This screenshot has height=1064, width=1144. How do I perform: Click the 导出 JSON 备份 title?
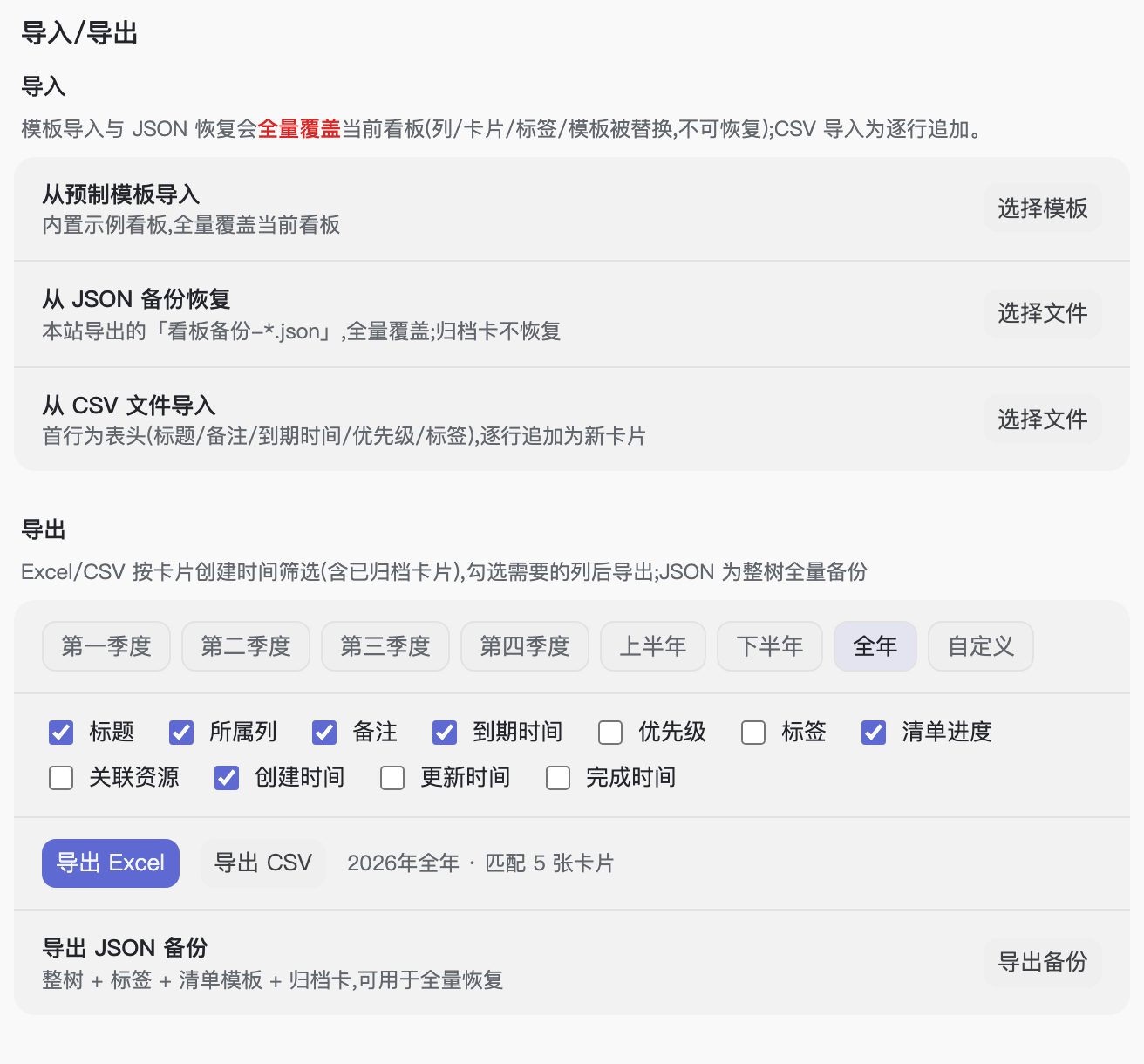click(x=126, y=948)
